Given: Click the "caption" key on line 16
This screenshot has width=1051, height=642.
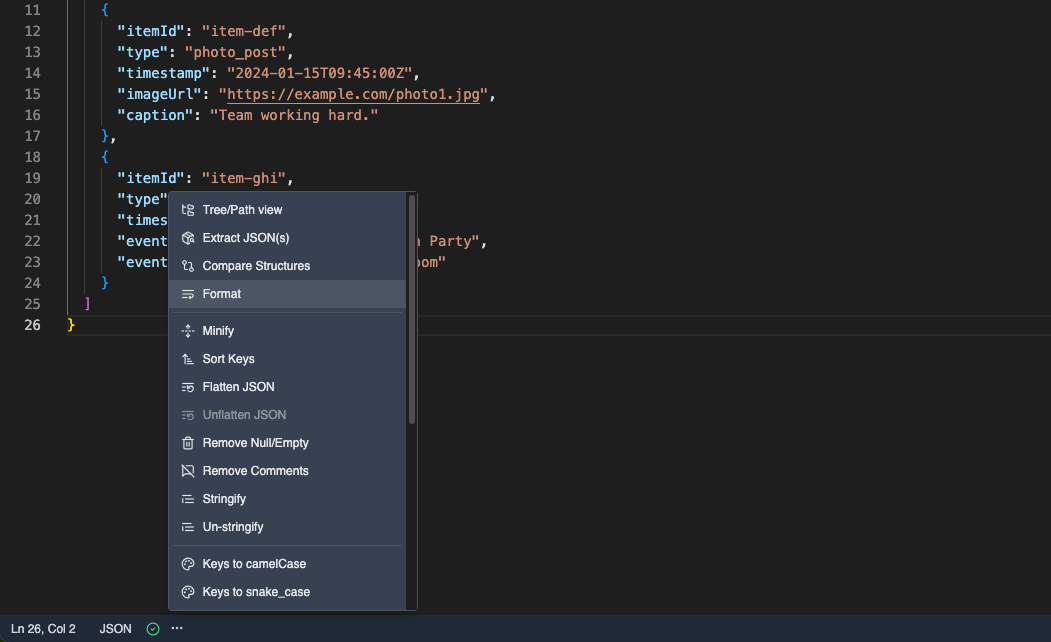Looking at the screenshot, I should 156,115.
